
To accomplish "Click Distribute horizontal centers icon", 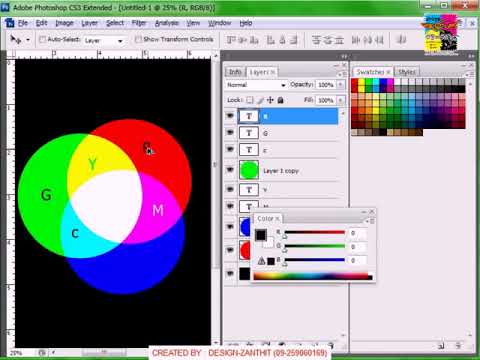I will coord(367,40).
